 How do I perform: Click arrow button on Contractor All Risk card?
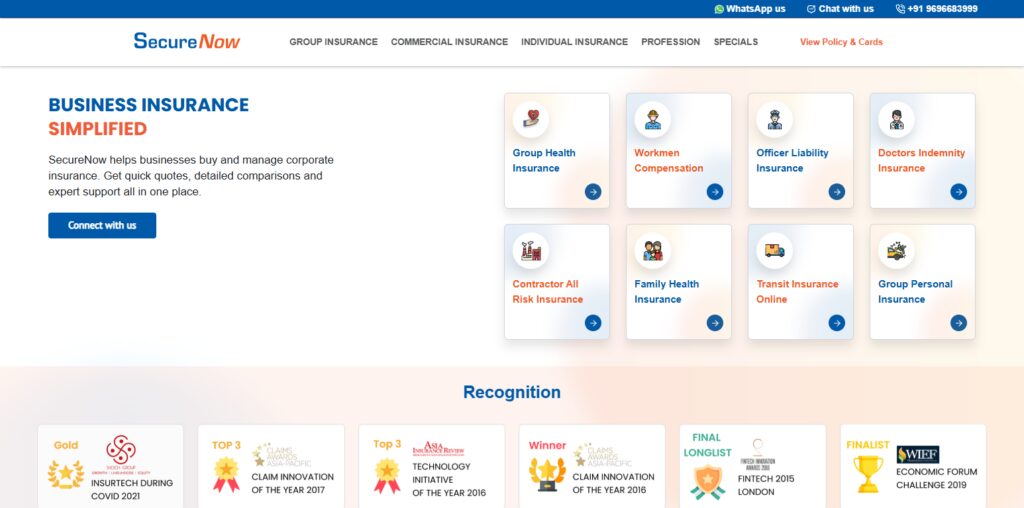[593, 323]
